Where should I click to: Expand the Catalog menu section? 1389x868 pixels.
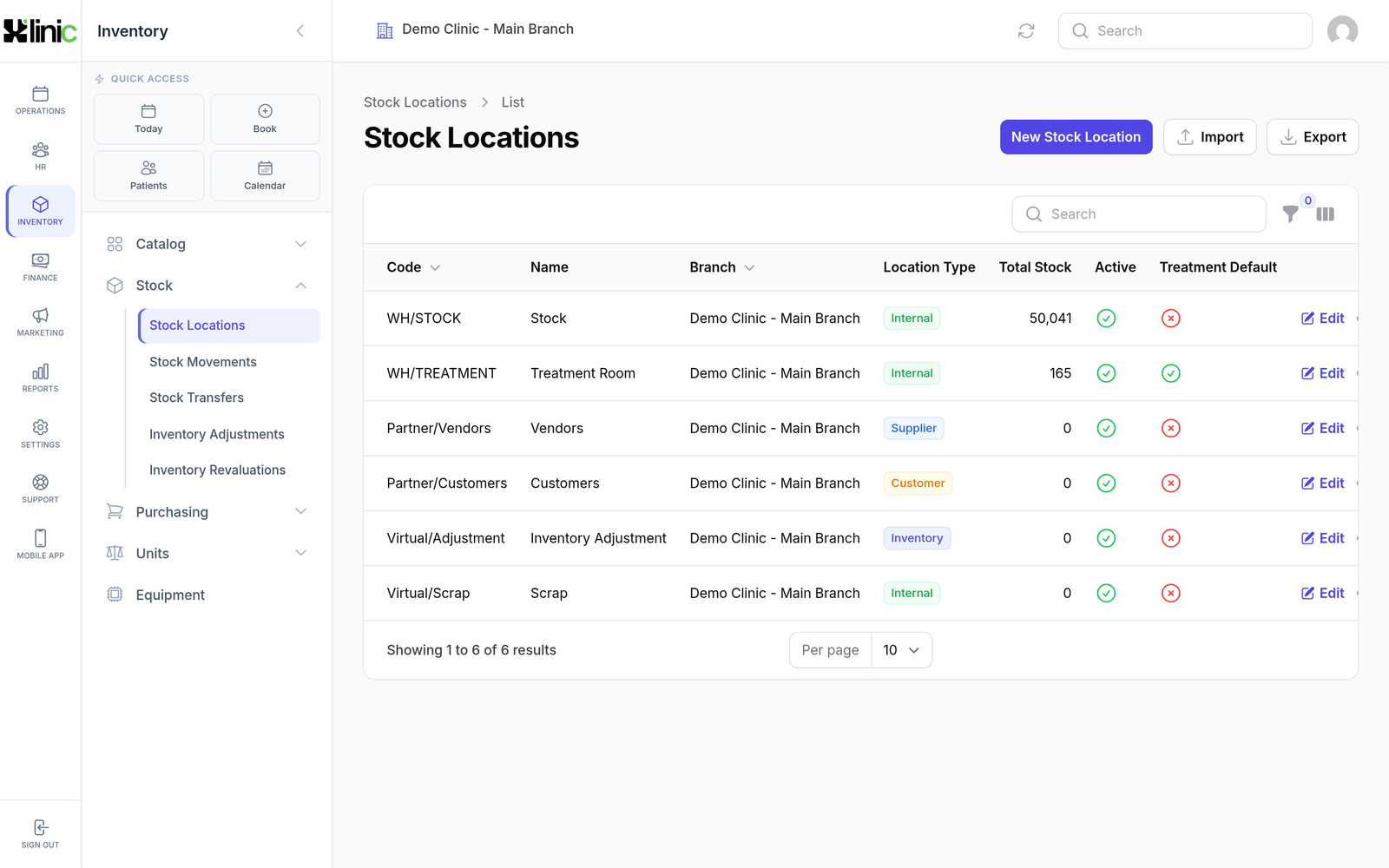point(207,244)
